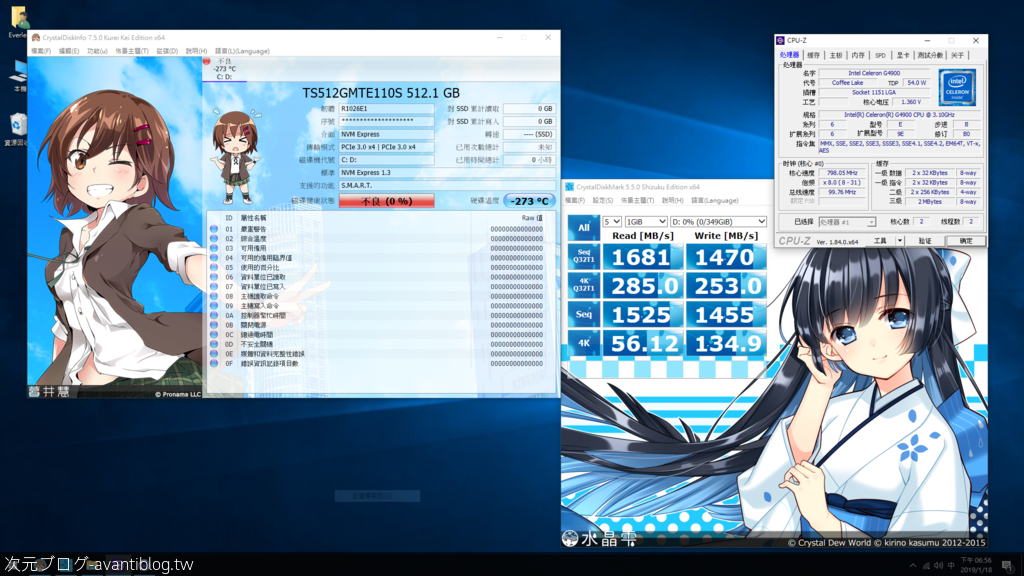The width and height of the screenshot is (1024, 576).
Task: Click CPU-Z 验证 button
Action: tap(925, 241)
